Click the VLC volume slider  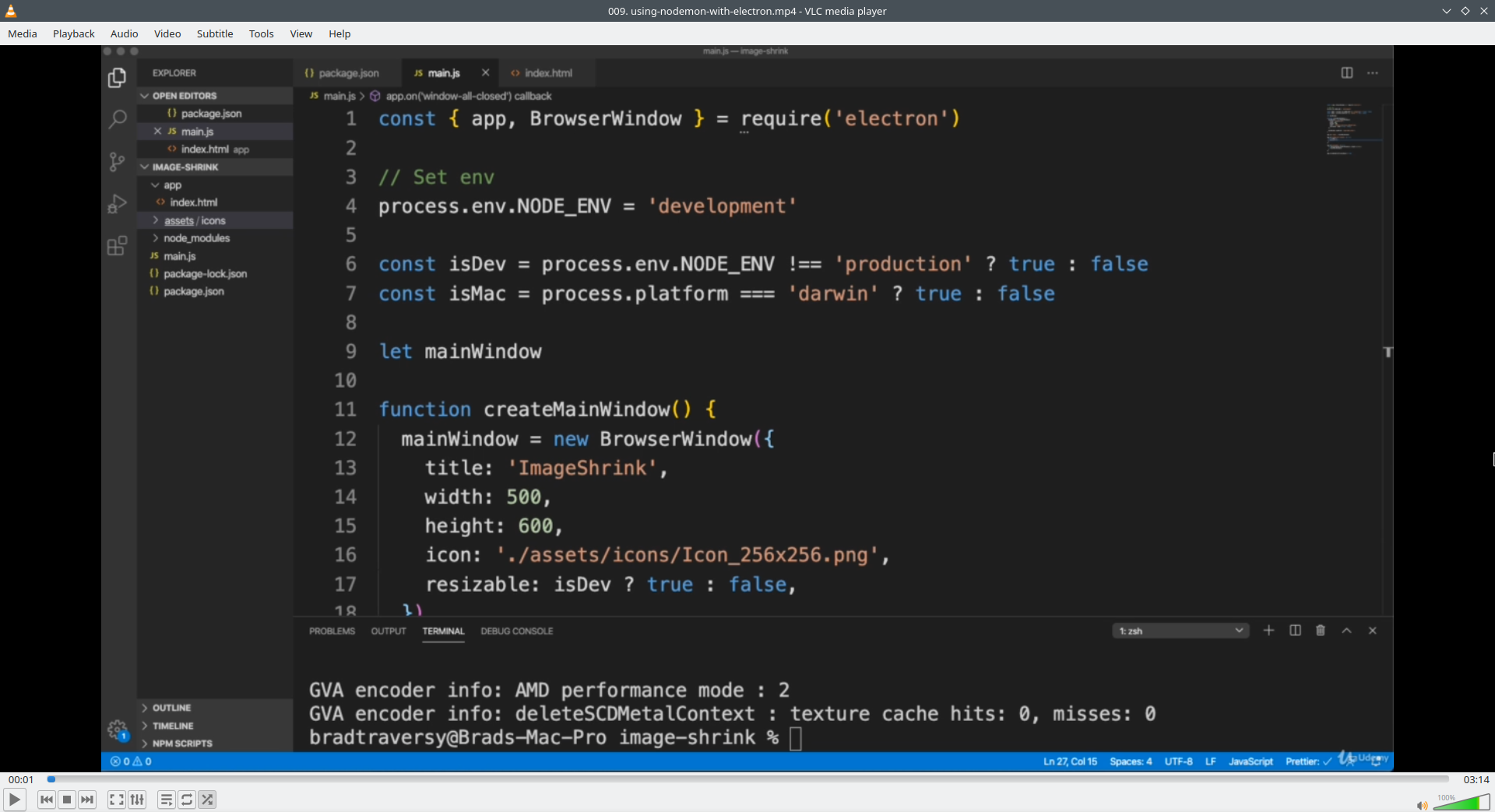1462,803
